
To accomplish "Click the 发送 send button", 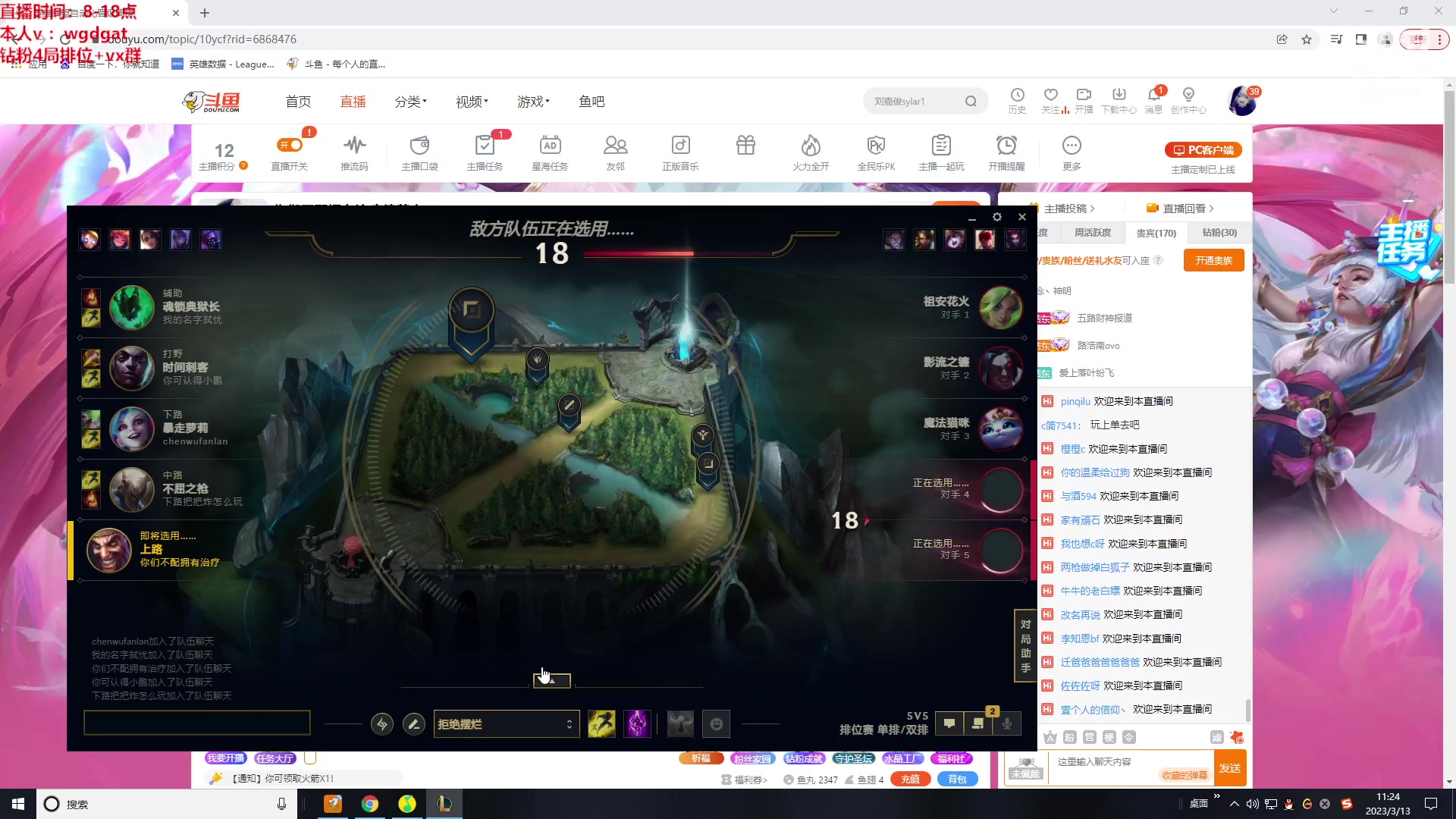I will [x=1229, y=768].
